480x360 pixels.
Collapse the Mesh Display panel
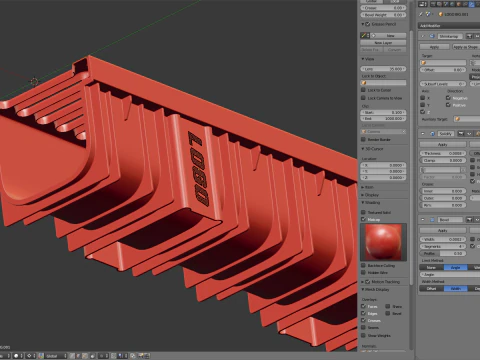[x=363, y=289]
